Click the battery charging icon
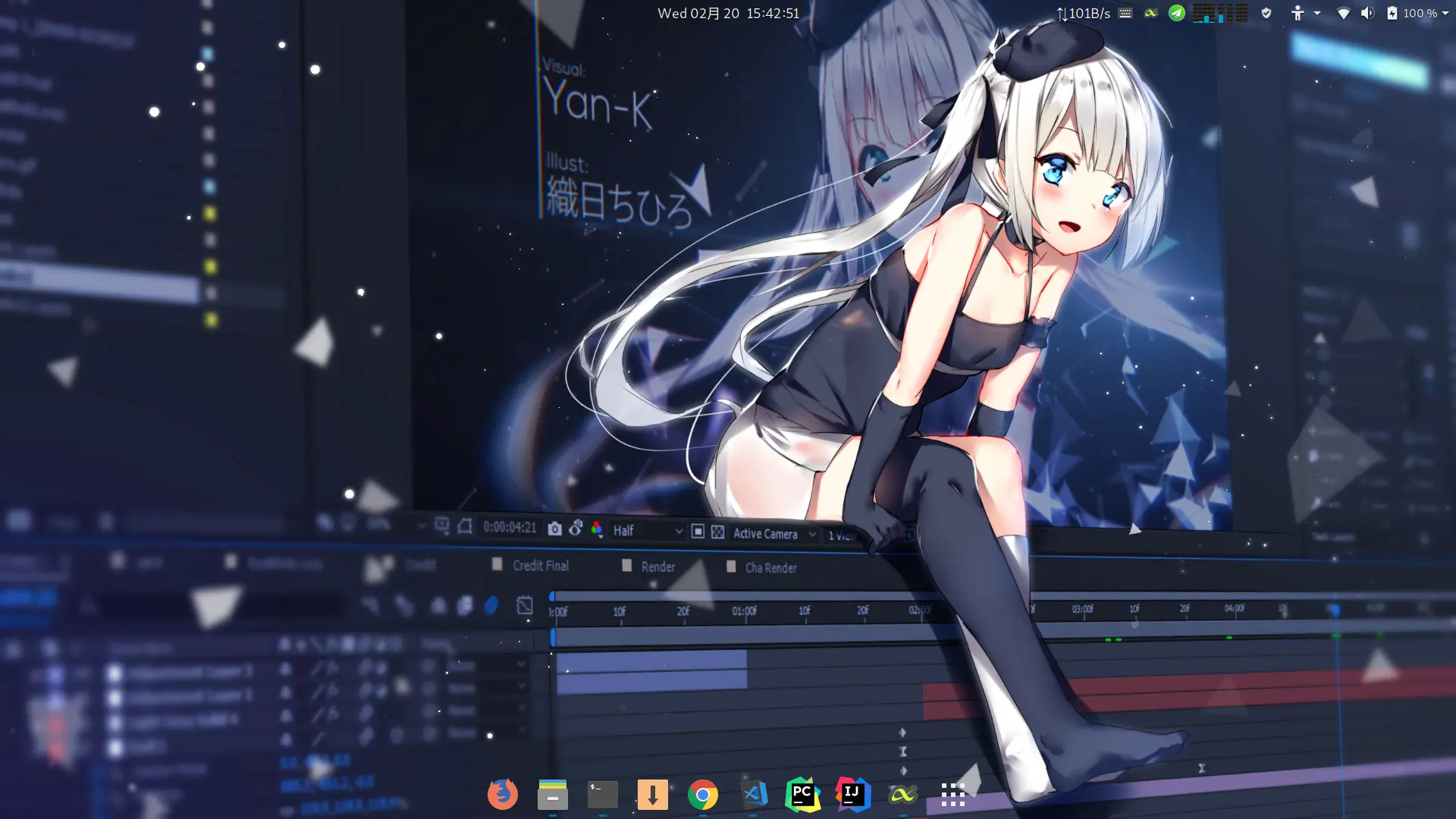The width and height of the screenshot is (1456, 819). point(1392,13)
